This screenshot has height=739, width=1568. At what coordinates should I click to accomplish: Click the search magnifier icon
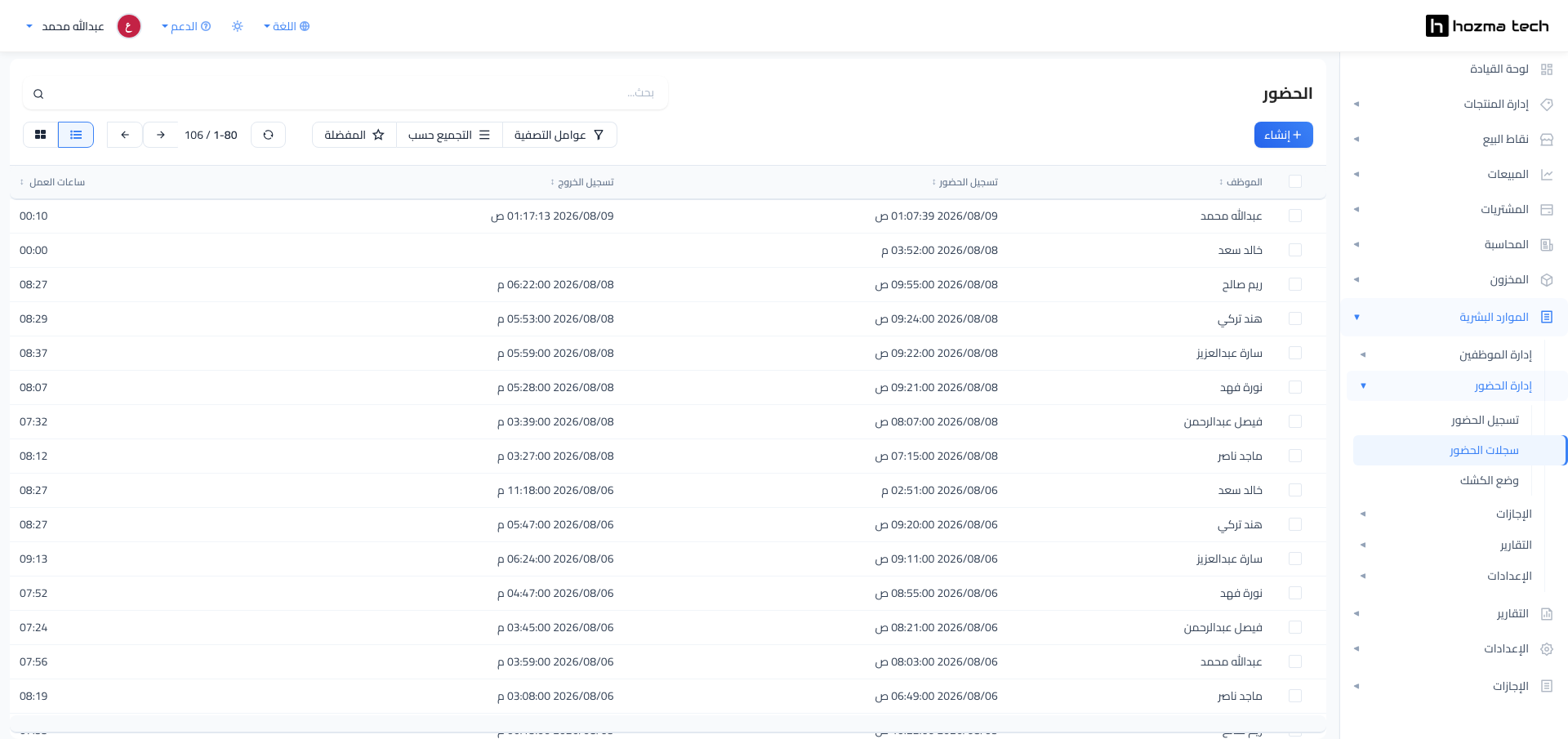pos(38,94)
